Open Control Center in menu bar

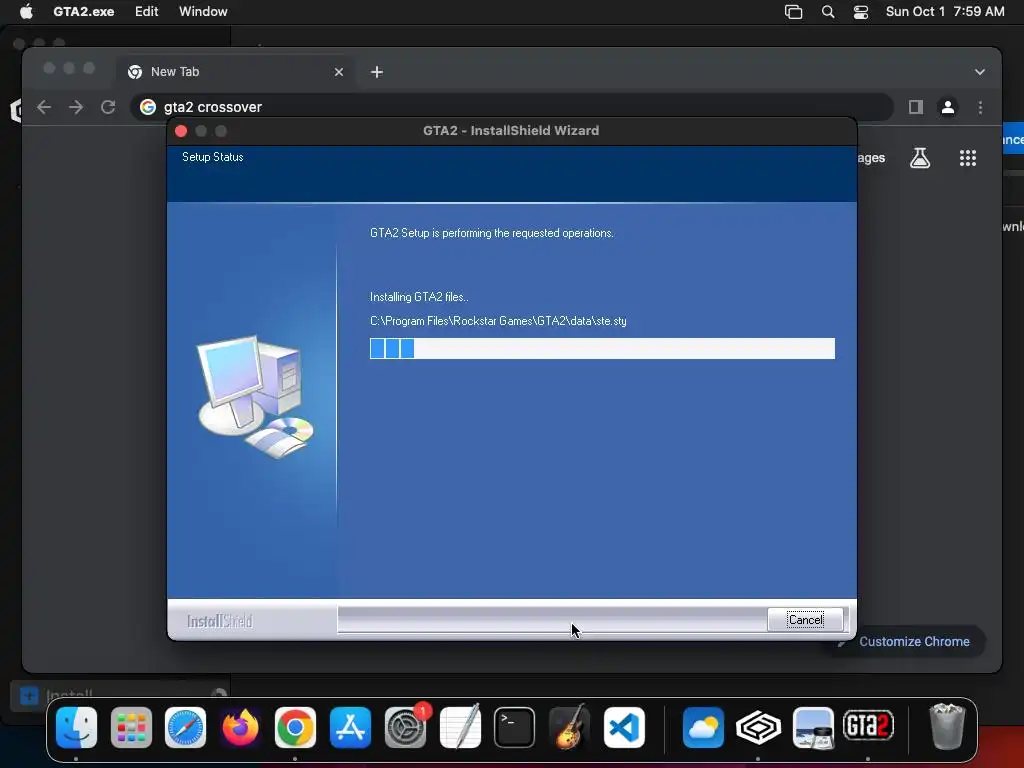861,12
